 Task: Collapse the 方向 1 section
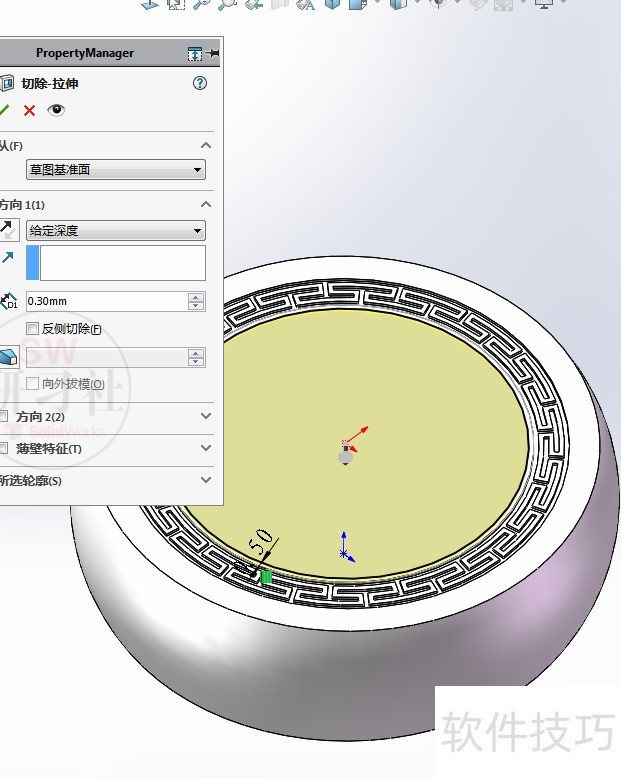(206, 205)
